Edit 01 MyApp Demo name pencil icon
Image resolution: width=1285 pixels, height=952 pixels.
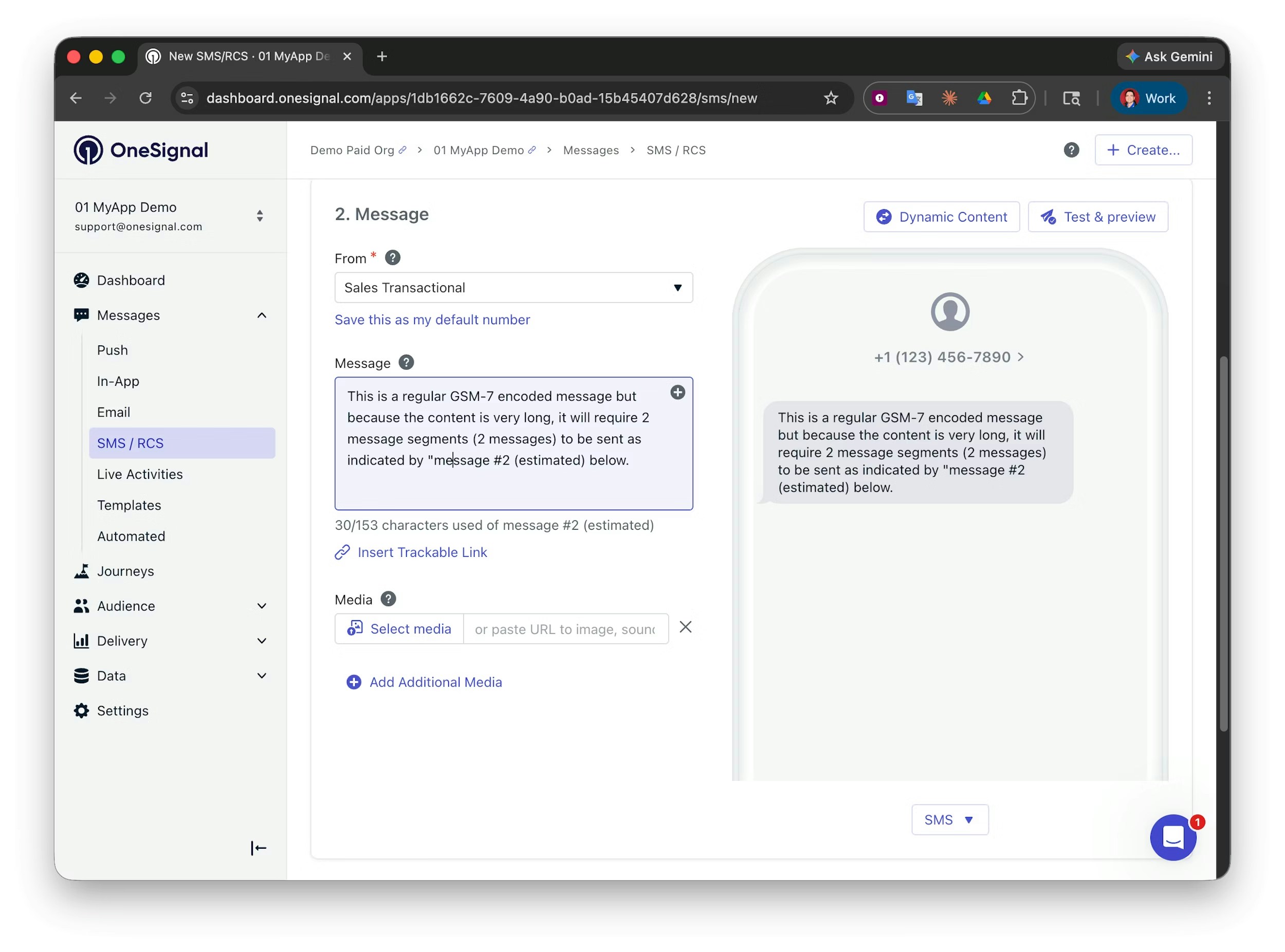[531, 150]
